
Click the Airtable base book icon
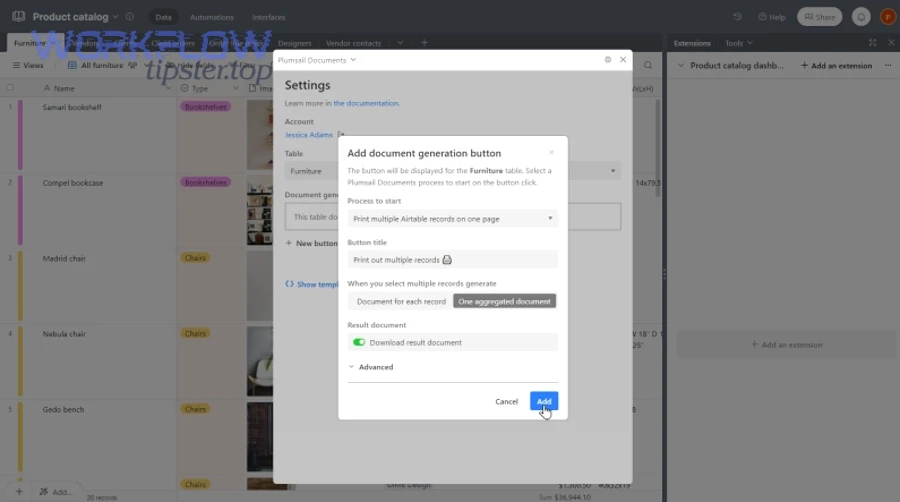pyautogui.click(x=18, y=17)
